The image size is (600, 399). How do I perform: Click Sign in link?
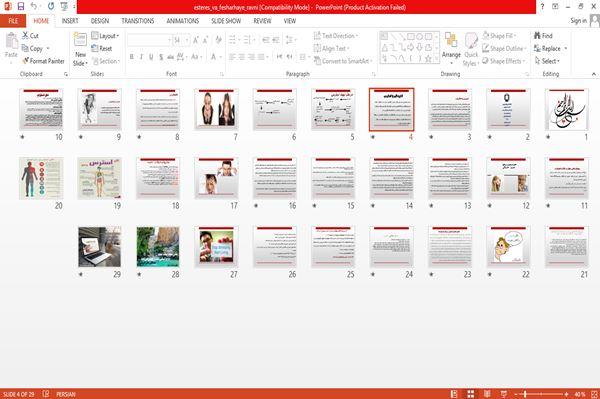(579, 21)
